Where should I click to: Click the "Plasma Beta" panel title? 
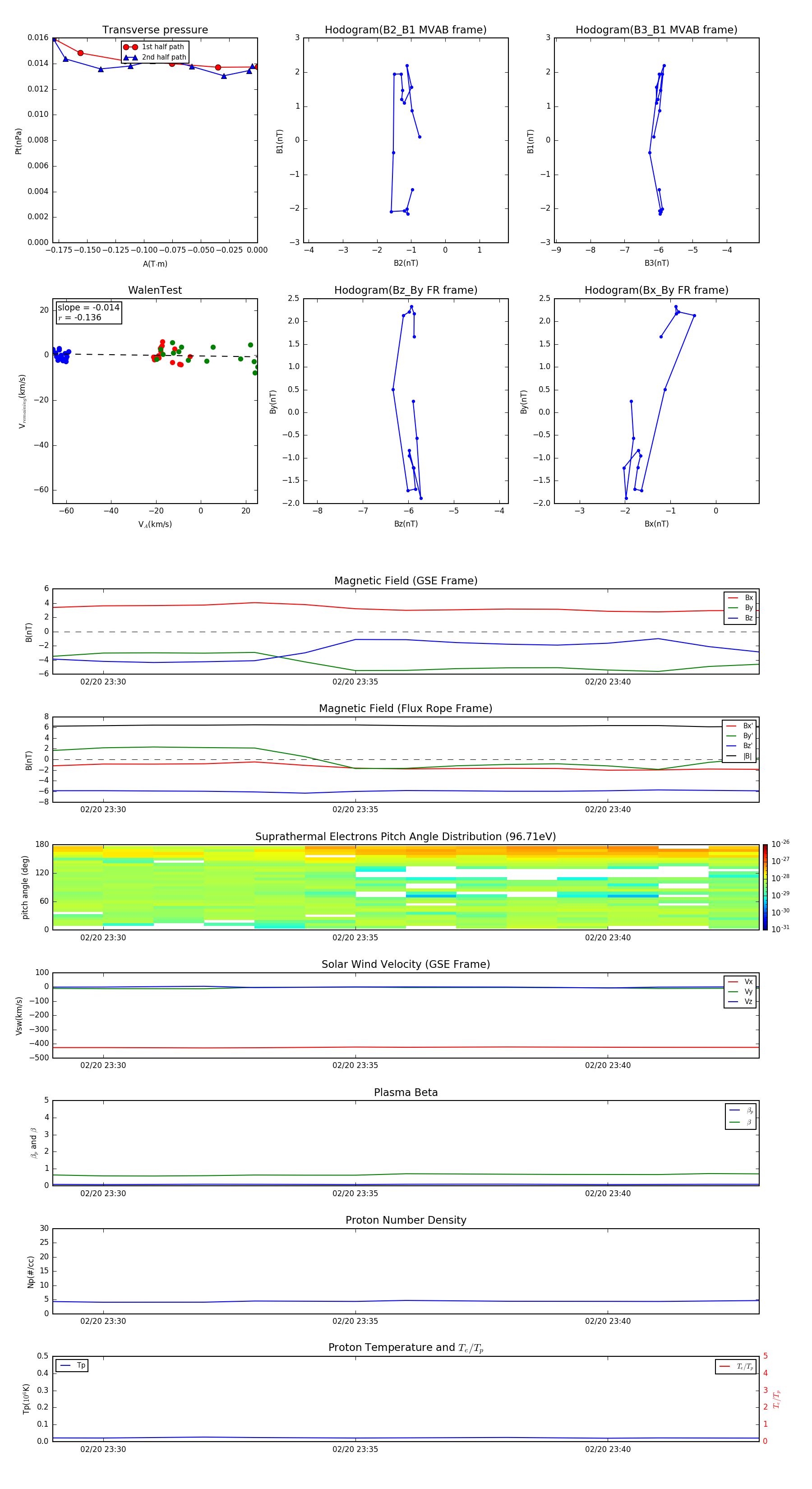[x=406, y=1092]
